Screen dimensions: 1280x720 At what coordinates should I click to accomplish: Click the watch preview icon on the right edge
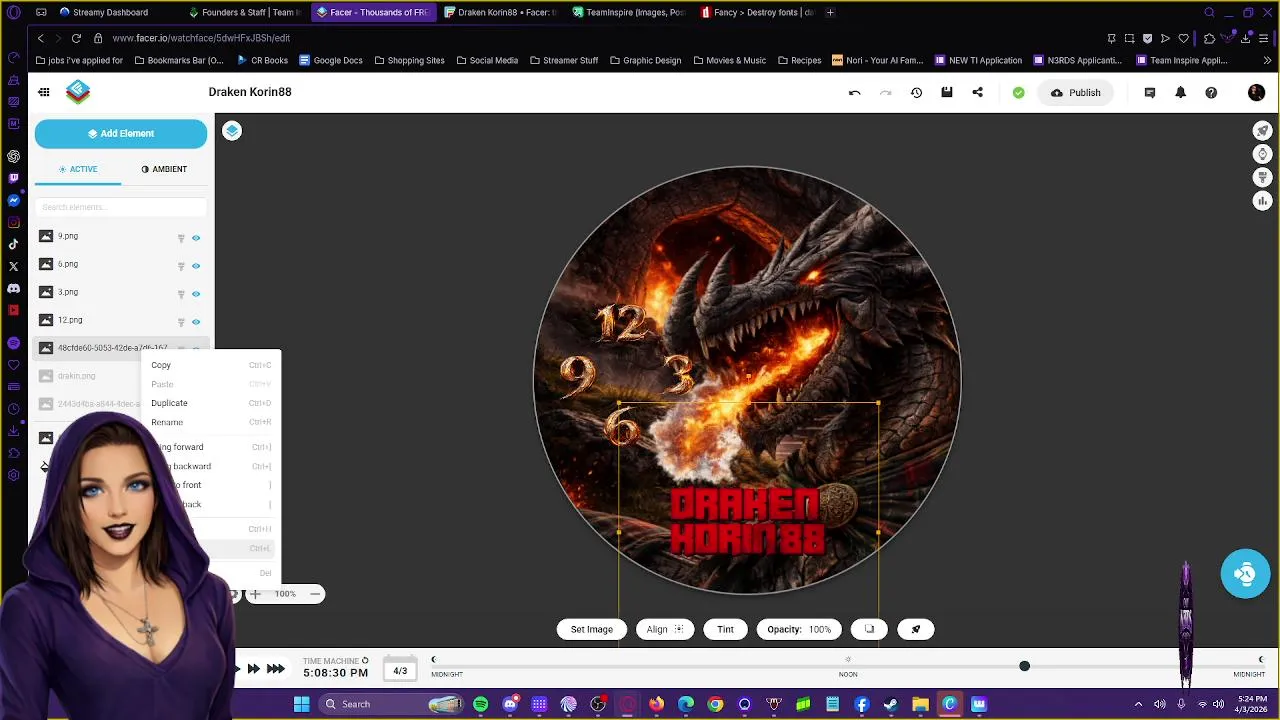click(1262, 154)
